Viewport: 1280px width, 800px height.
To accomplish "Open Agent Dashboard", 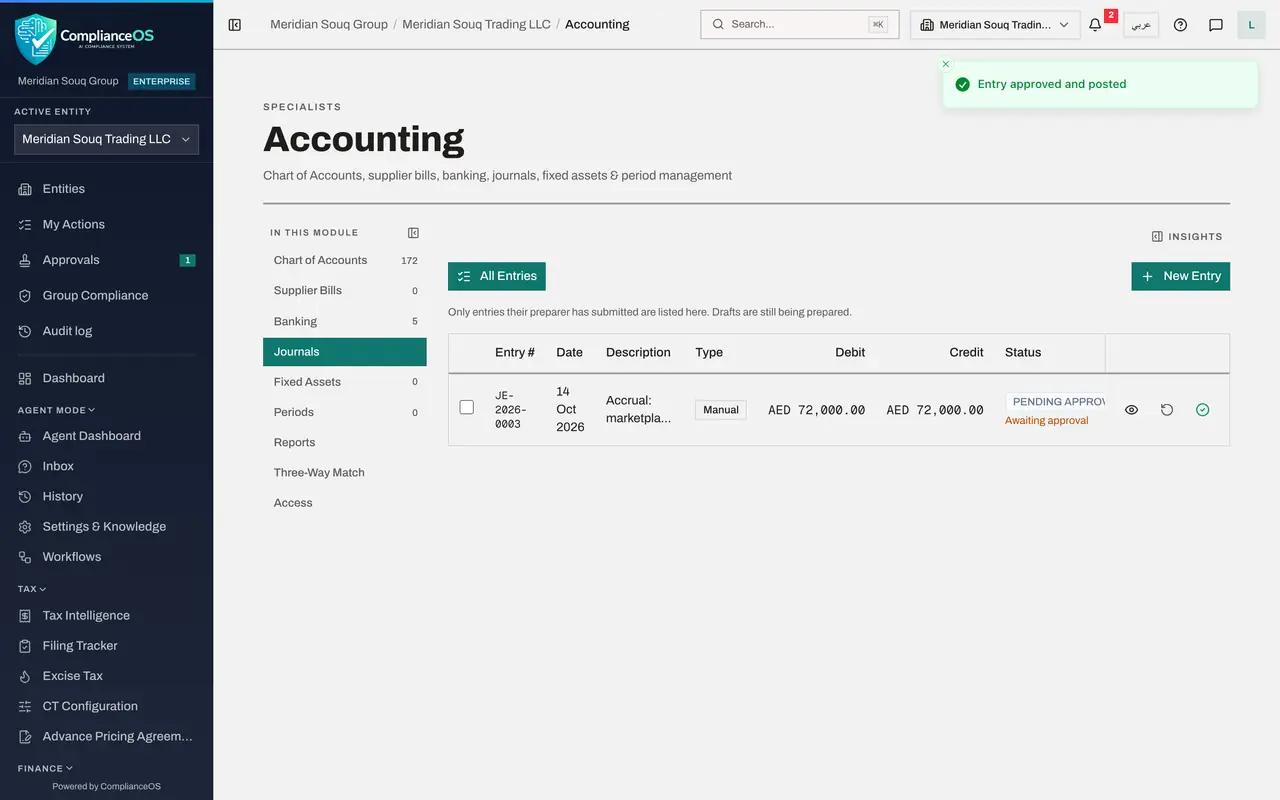I will point(106,436).
